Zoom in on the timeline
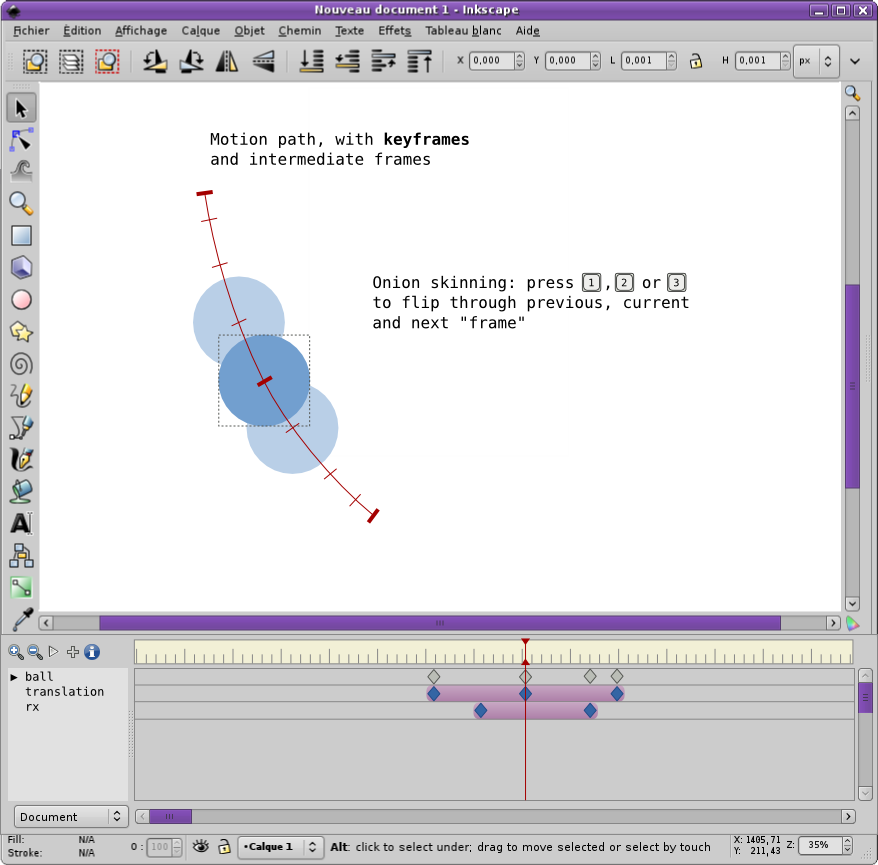The image size is (878, 865). tap(16, 652)
